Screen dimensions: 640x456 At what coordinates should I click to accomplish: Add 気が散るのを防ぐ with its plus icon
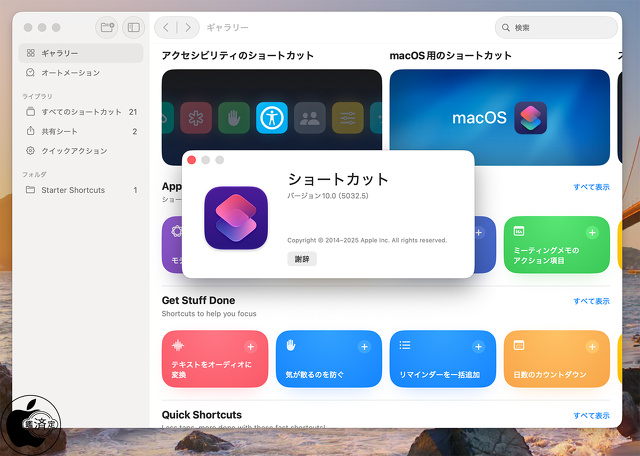(x=364, y=347)
